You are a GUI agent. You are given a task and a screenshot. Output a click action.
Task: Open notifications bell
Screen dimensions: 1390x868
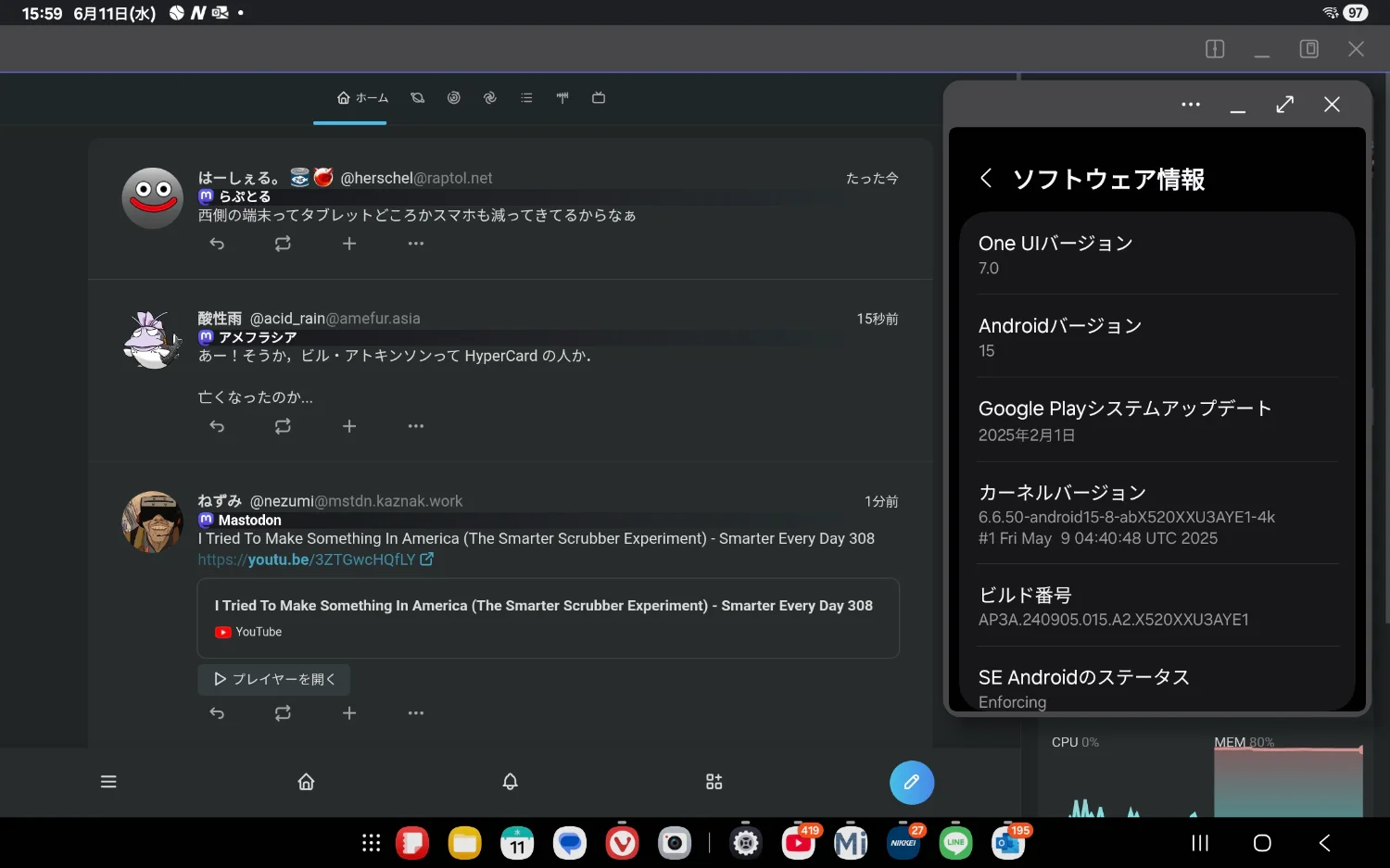pos(510,782)
